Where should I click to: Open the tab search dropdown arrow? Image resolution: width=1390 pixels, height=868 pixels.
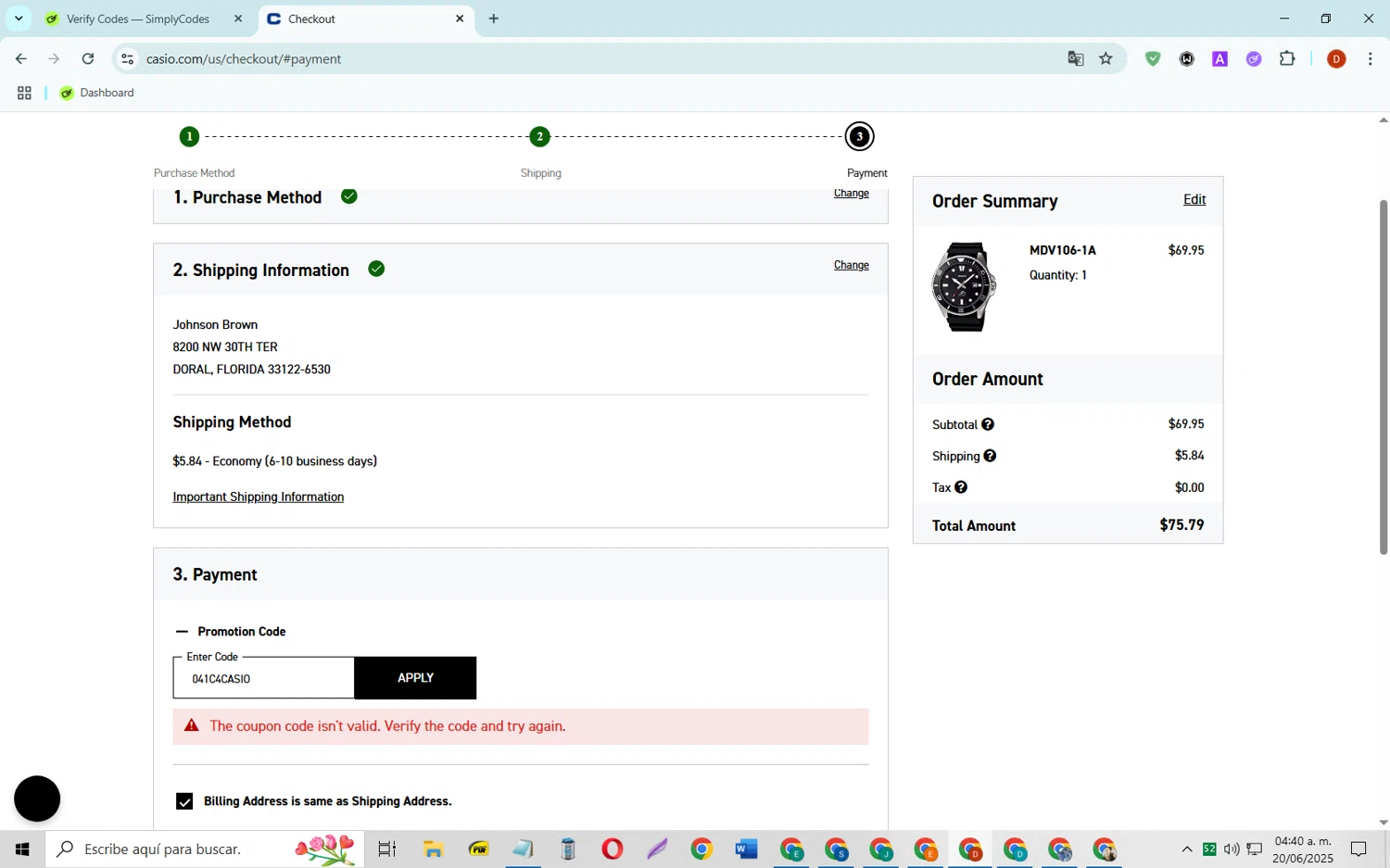pyautogui.click(x=19, y=19)
